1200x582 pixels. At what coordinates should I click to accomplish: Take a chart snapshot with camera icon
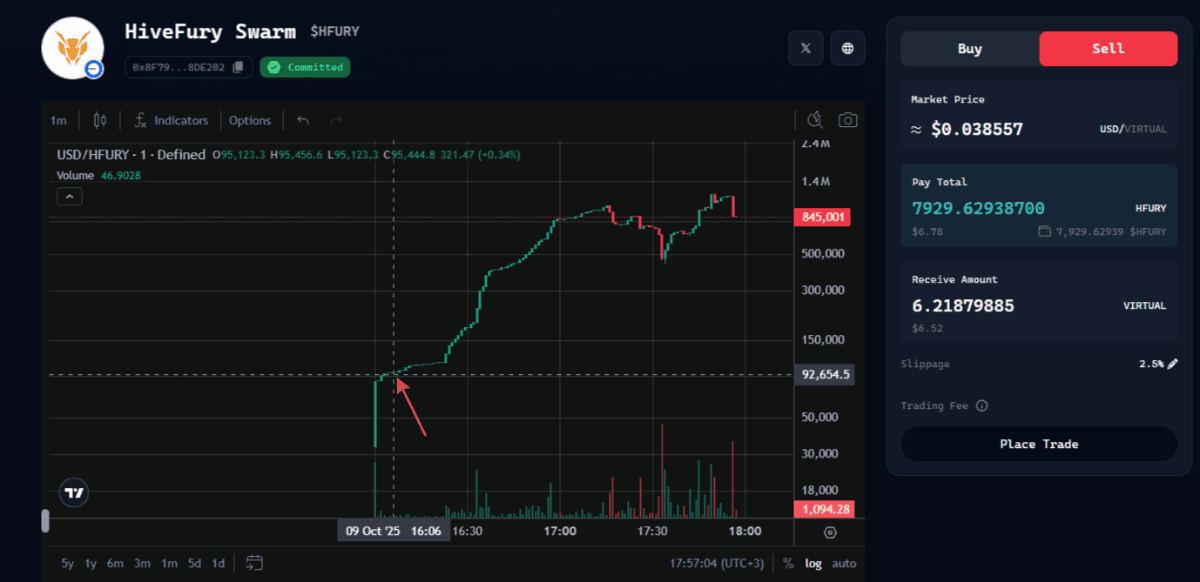tap(848, 121)
